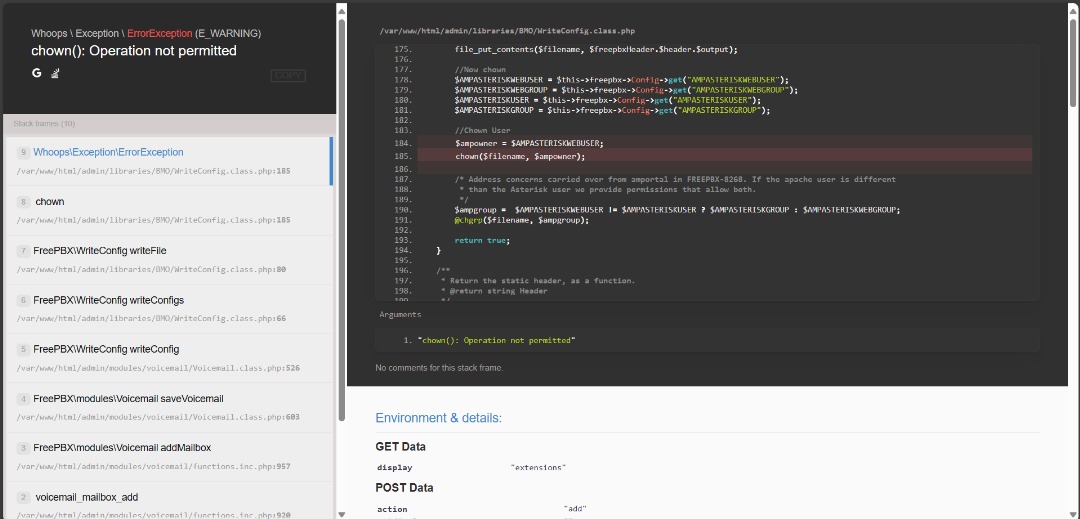Click the 'Arguments' label
Image resolution: width=1080 pixels, height=519 pixels.
click(x=400, y=315)
